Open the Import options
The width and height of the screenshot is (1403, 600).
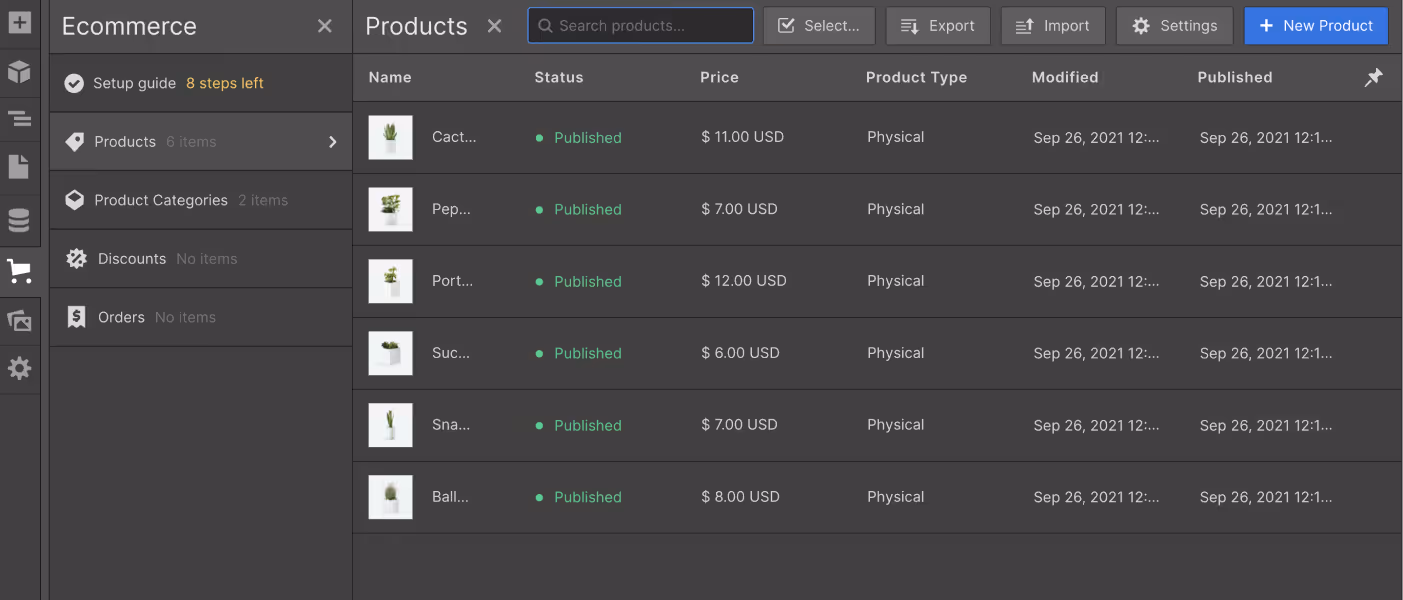pyautogui.click(x=1053, y=25)
